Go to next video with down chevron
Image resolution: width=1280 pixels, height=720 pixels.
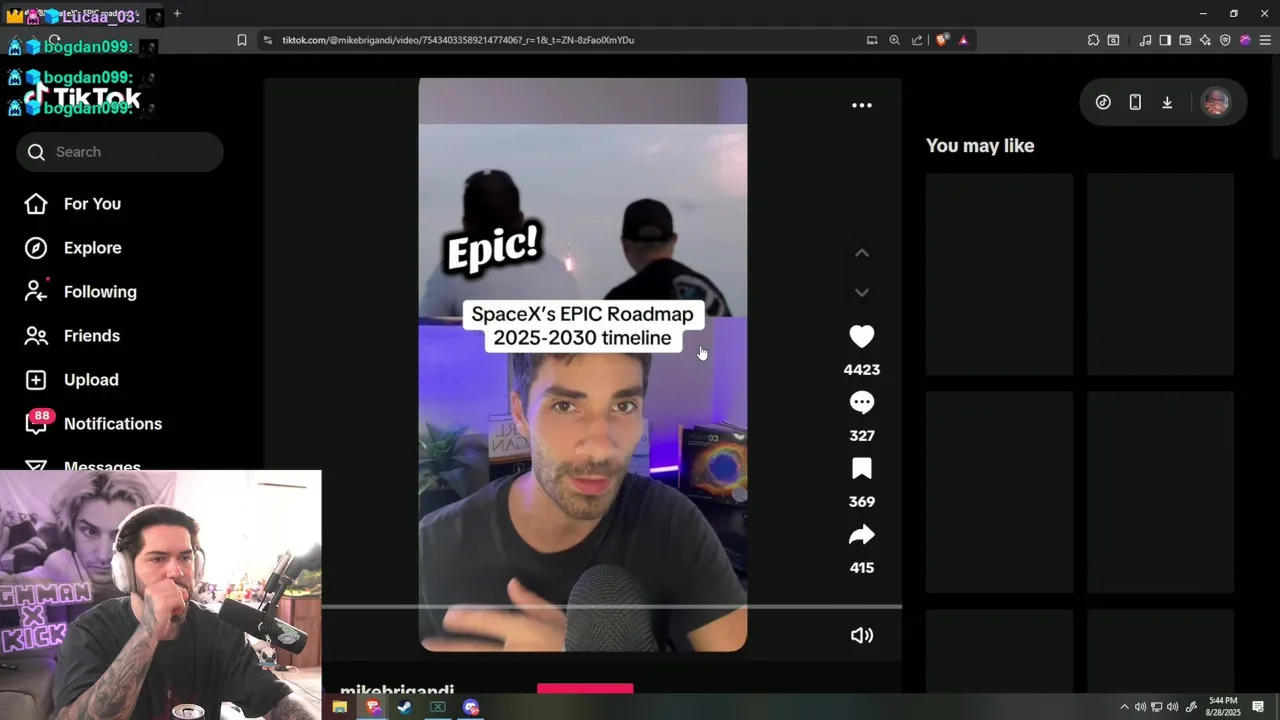coord(861,292)
